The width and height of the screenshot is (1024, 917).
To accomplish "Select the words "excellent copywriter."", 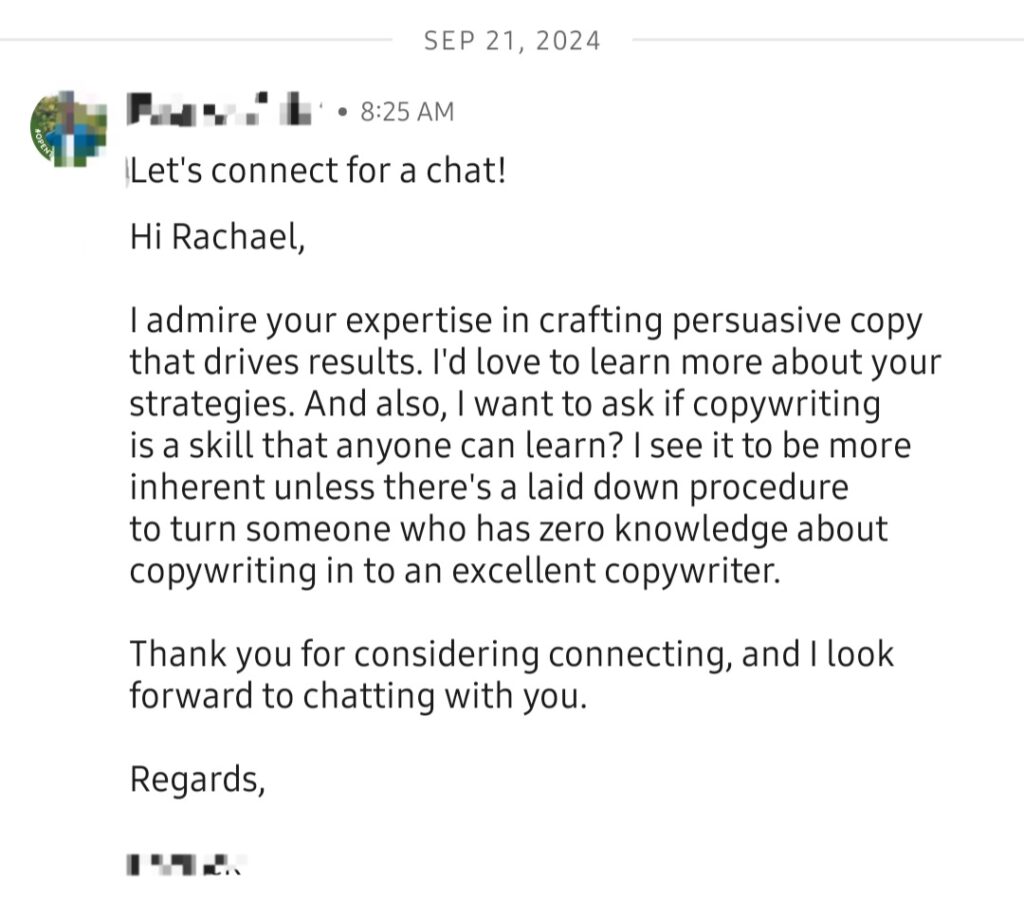I will (x=616, y=571).
